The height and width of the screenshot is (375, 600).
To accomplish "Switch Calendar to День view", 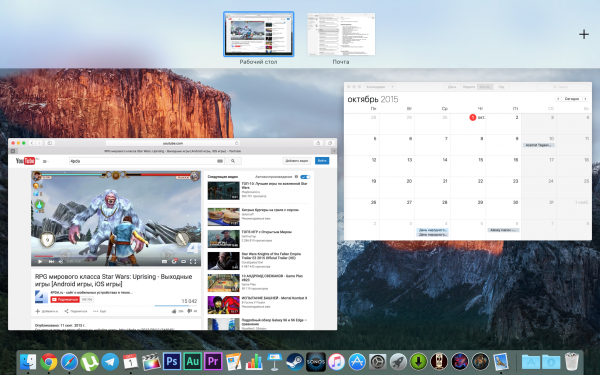I will coord(452,87).
